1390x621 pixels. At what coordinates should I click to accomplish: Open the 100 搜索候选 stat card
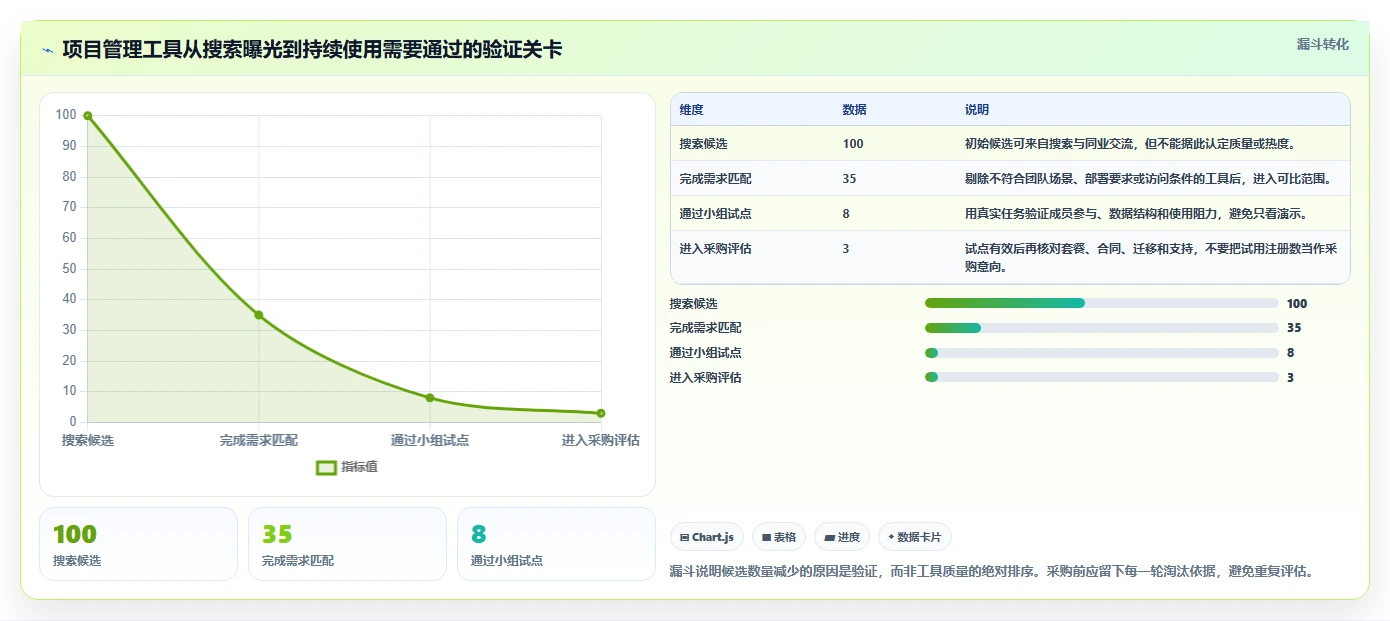coord(138,544)
